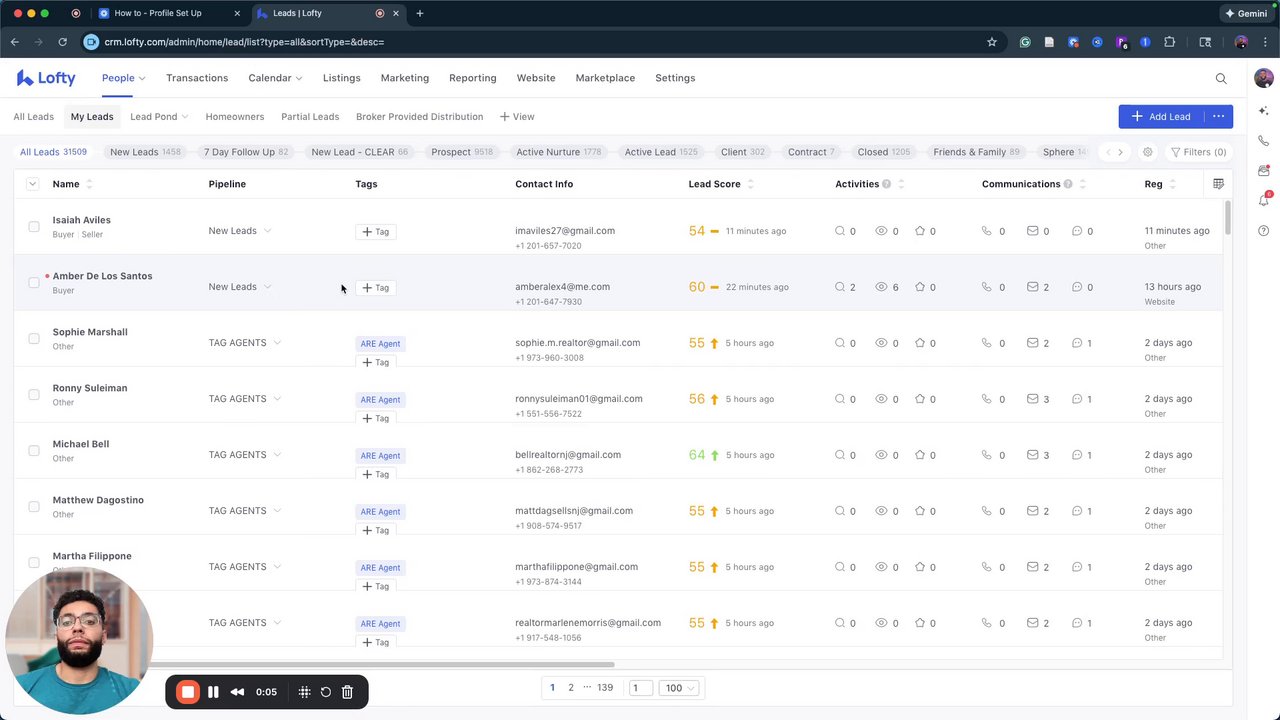1280x720 pixels.
Task: Click the search magnifier icon in Lofty header
Action: coord(1221,78)
